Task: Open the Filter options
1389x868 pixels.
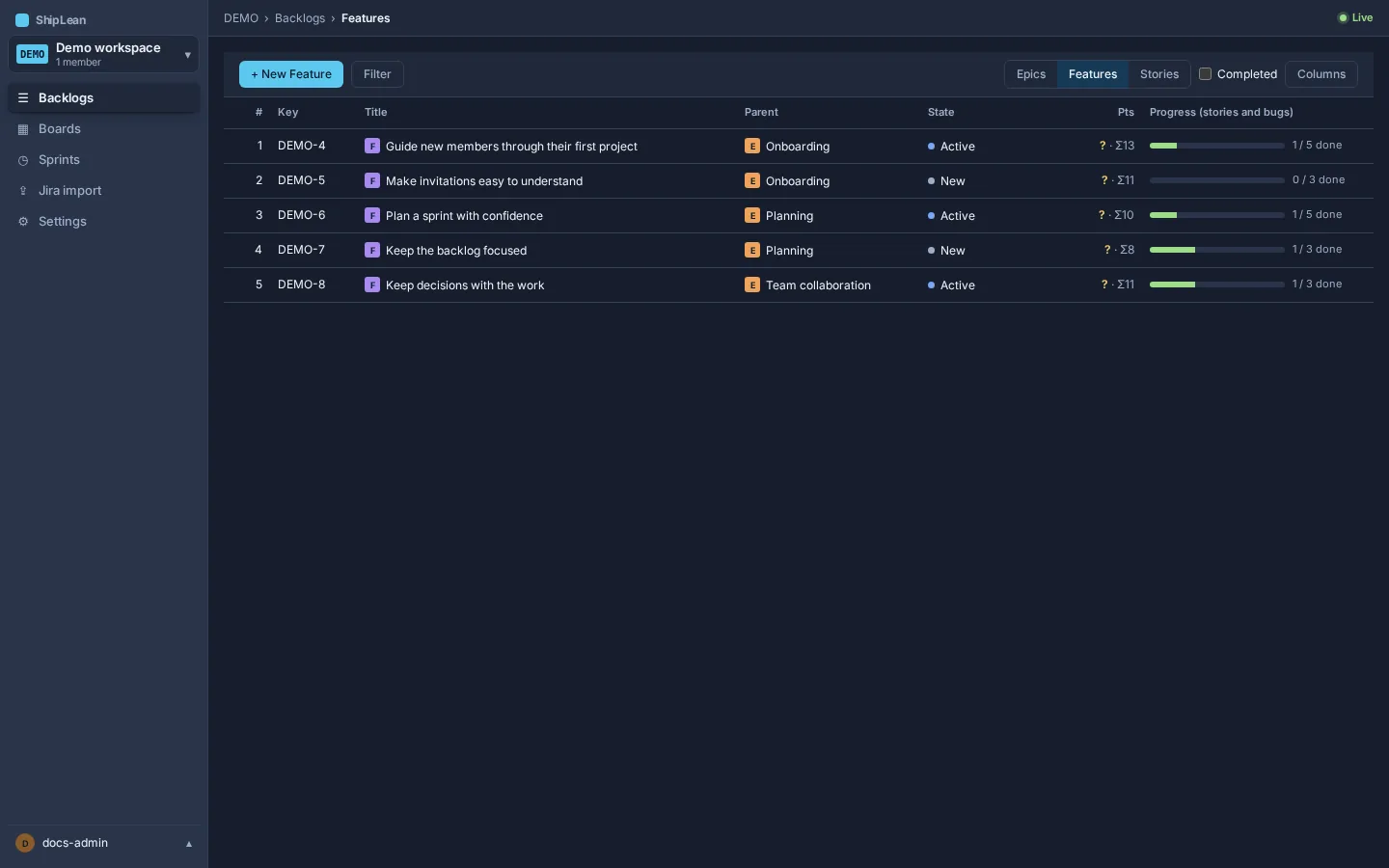Action: click(377, 74)
